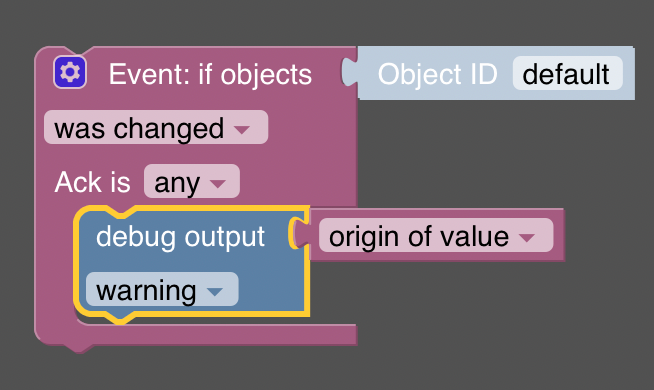Click the small arrow next to "any"
The image size is (654, 390).
pos(218,183)
